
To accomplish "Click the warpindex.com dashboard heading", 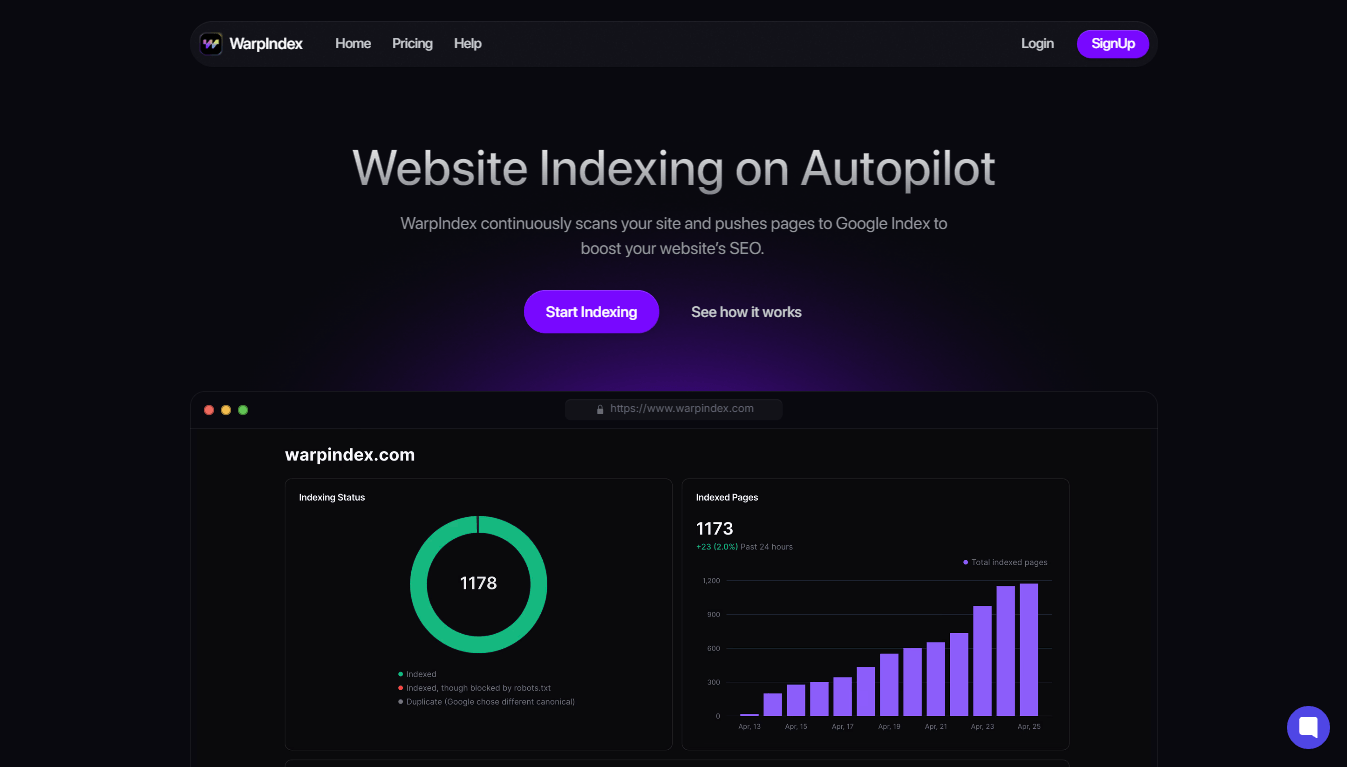I will coord(350,455).
